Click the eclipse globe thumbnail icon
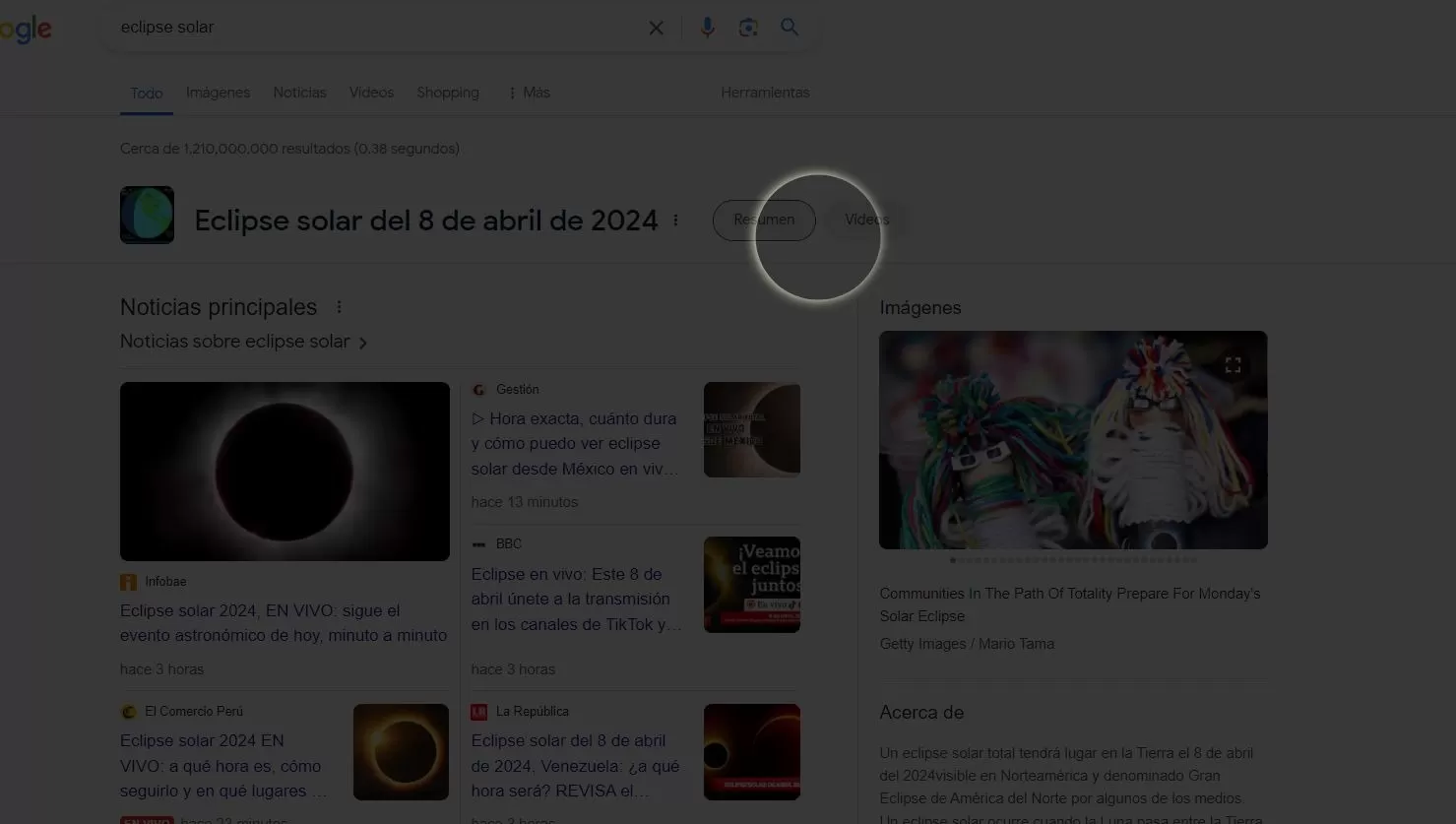 point(147,215)
